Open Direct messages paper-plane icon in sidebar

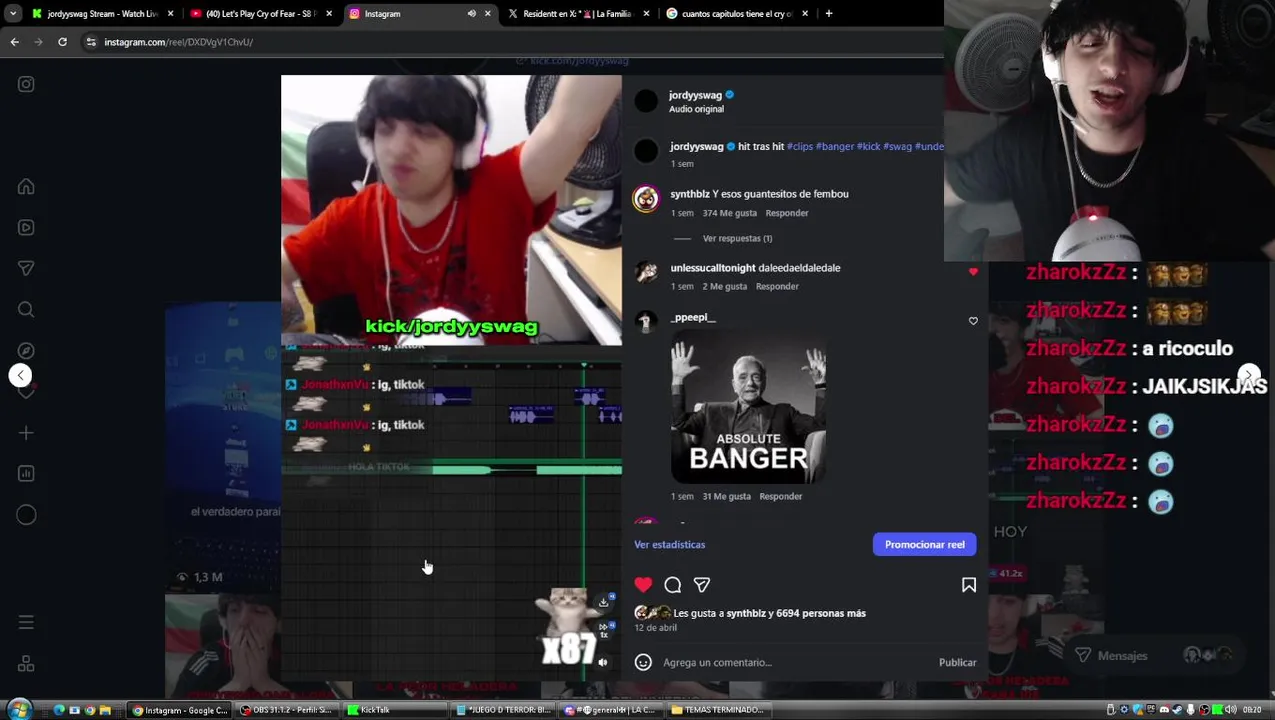(x=26, y=269)
